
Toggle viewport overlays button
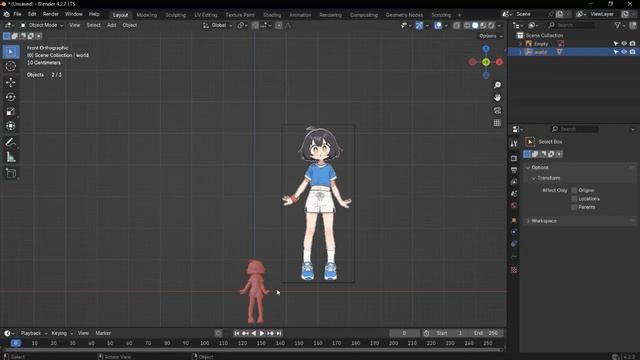click(438, 25)
